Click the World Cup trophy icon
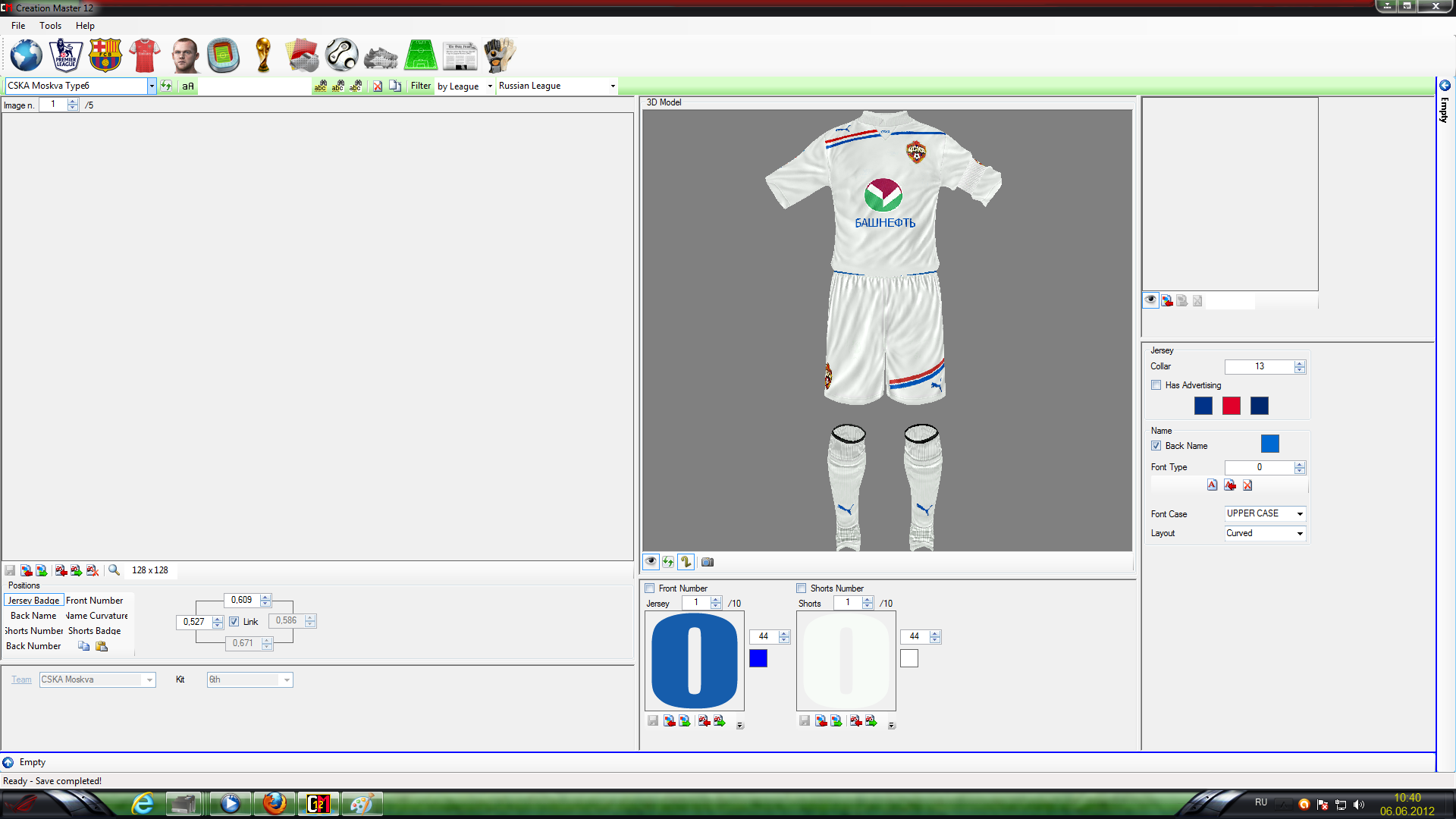 click(263, 55)
